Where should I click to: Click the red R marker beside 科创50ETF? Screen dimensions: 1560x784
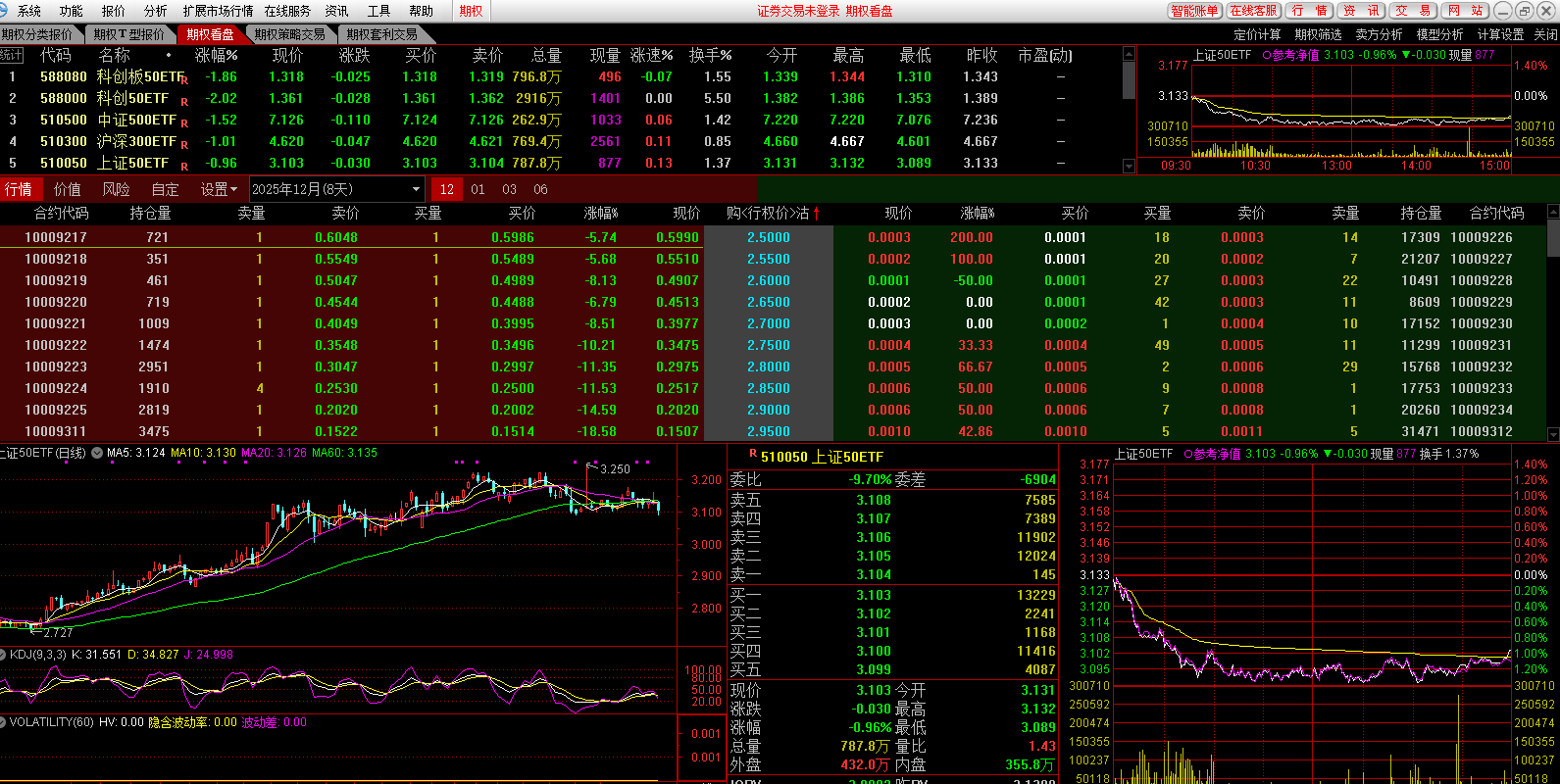pos(183,101)
